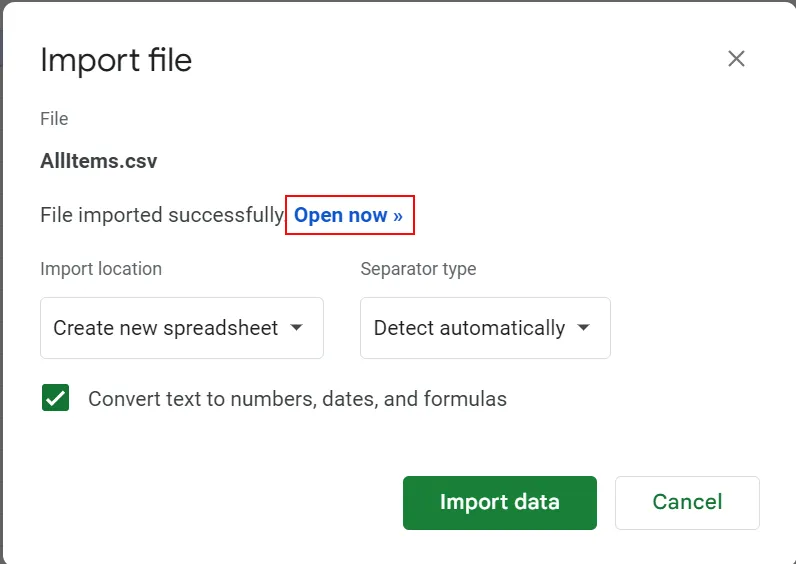This screenshot has height=564, width=796.
Task: Click Create new spreadsheet option text
Action: pos(165,328)
